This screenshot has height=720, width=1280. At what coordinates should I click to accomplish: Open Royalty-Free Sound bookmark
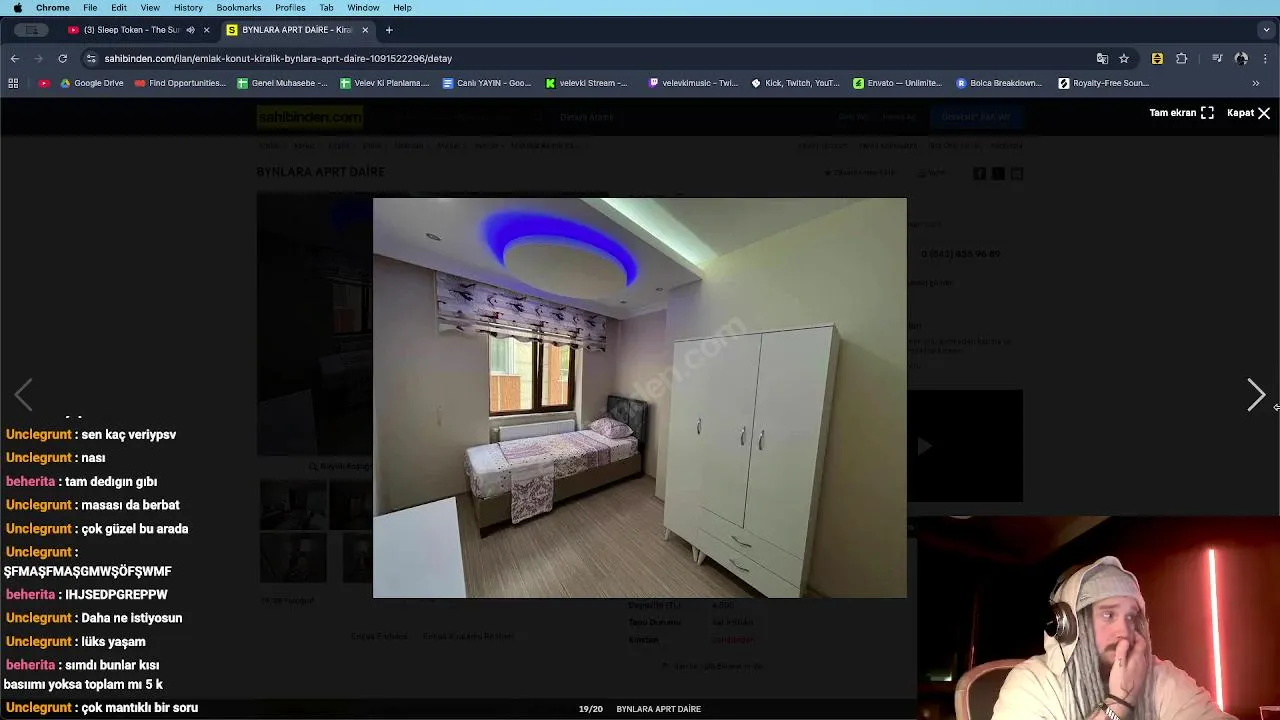1104,83
